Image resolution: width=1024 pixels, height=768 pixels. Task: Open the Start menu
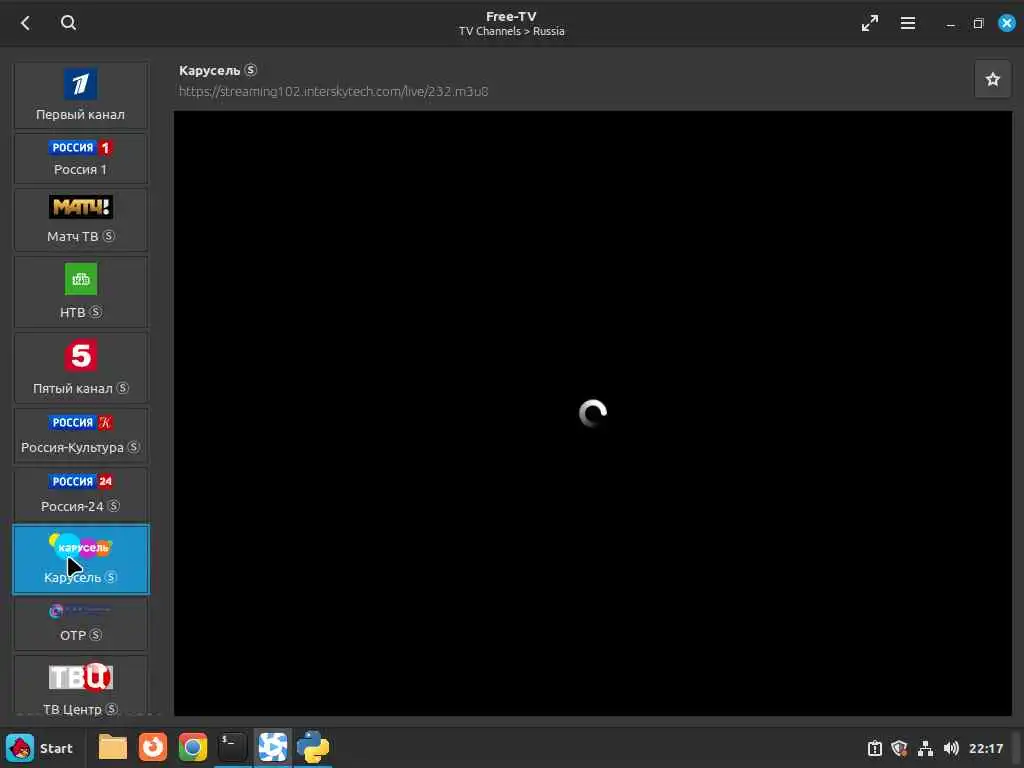(x=40, y=748)
